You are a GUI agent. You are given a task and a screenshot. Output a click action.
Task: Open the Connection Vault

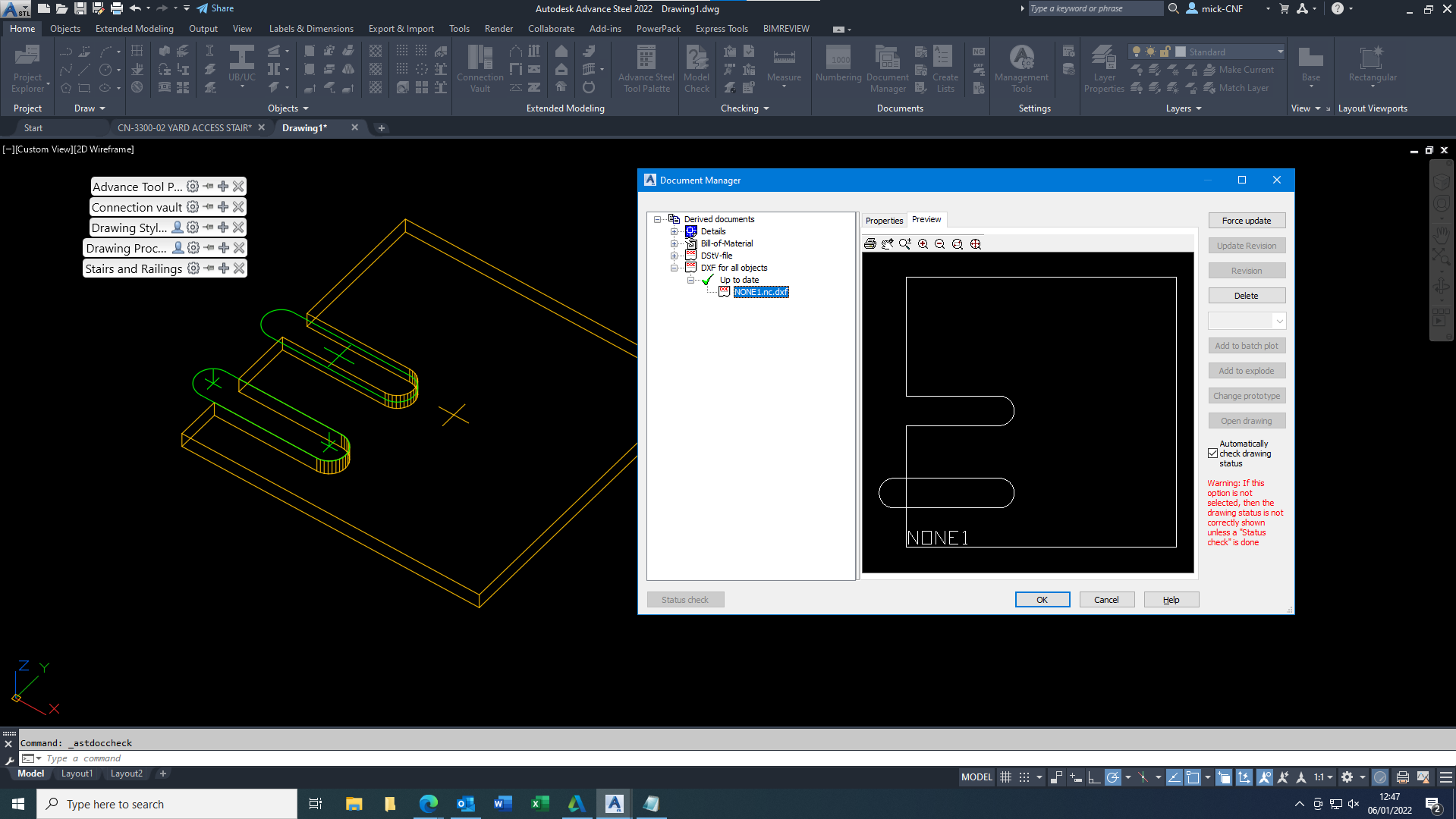click(480, 67)
